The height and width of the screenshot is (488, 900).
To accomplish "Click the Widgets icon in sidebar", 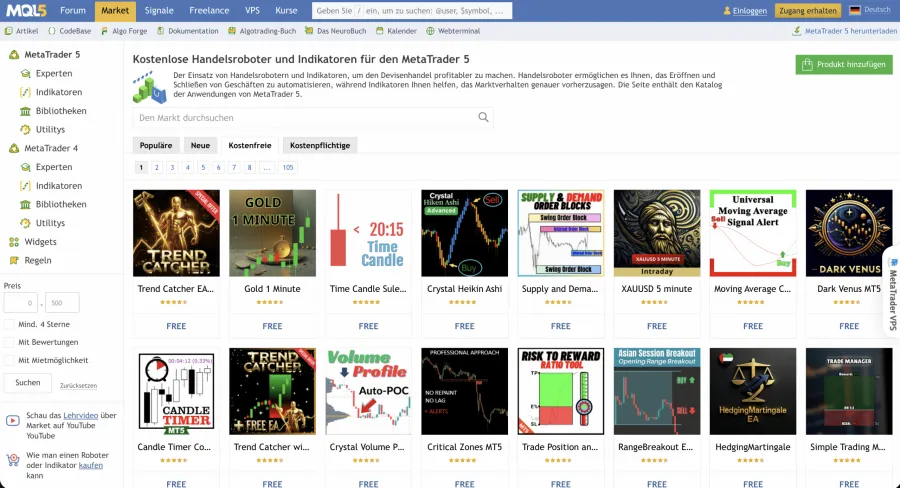I will [x=14, y=242].
